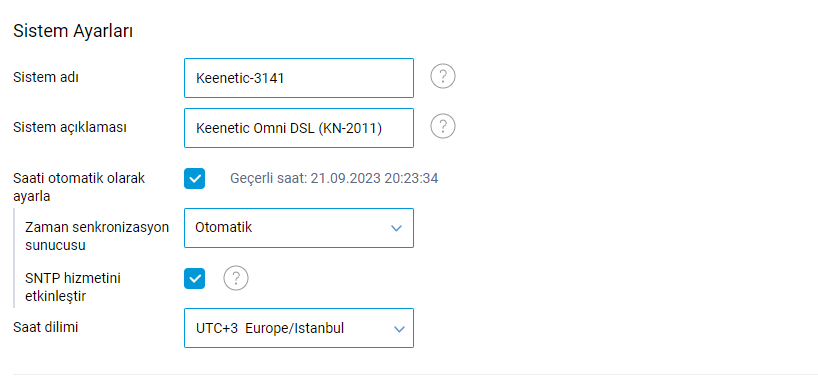Focus the Keenetic-3141 system name field

299,78
